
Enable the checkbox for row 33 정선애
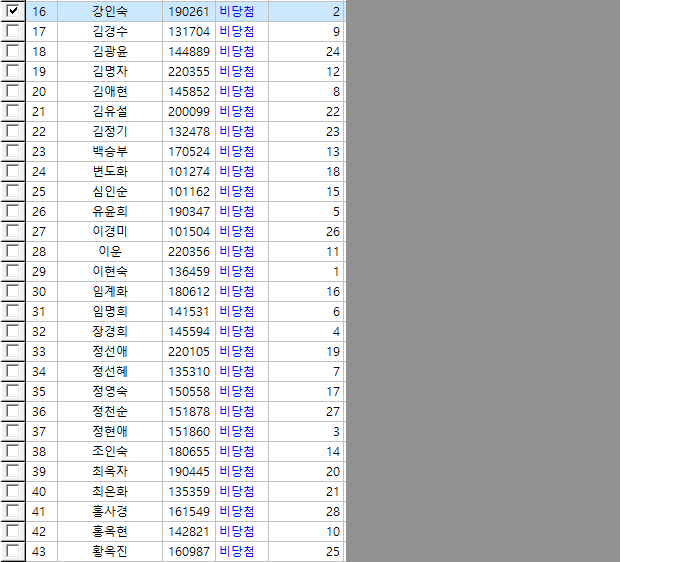point(13,350)
